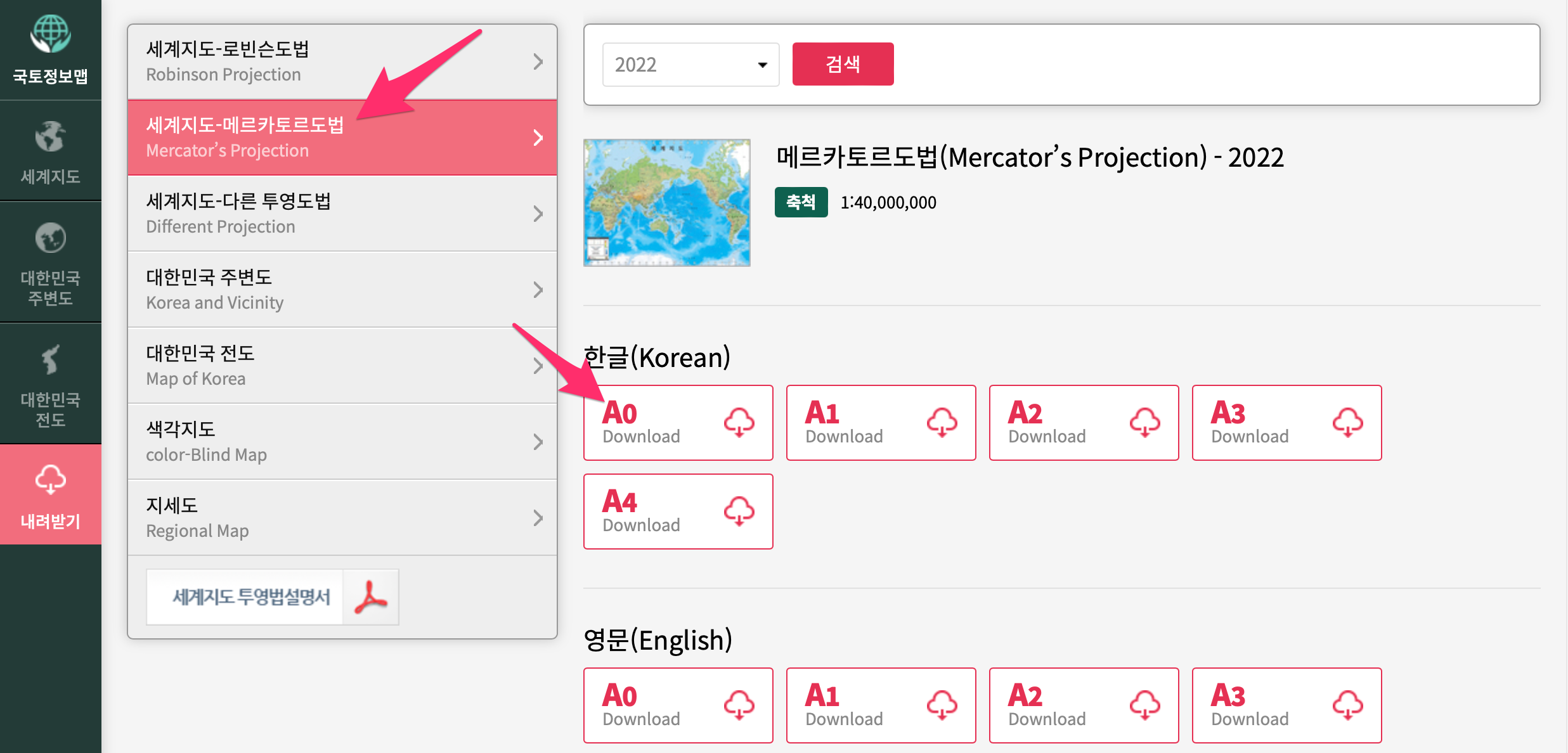1568x753 pixels.
Task: Open the 2022 year dropdown
Action: point(690,65)
